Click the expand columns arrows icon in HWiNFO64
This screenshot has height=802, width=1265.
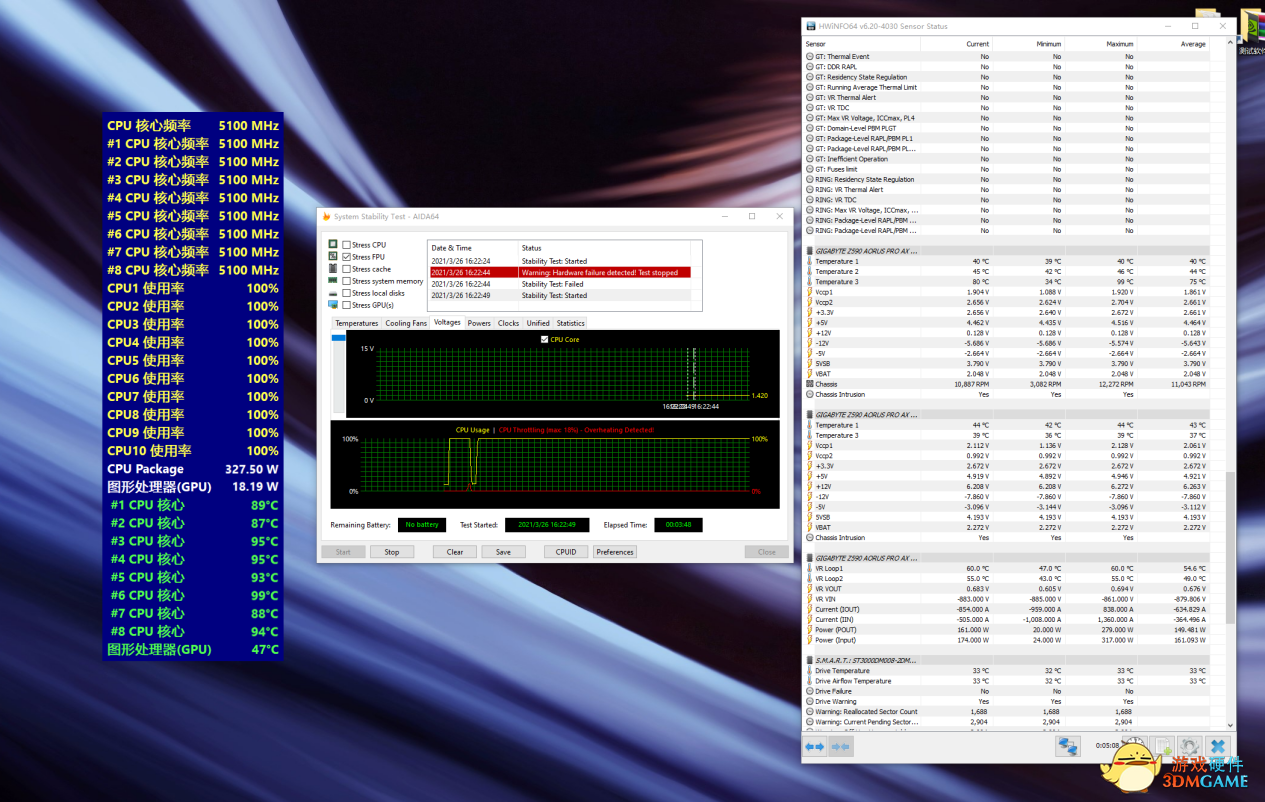[x=815, y=746]
